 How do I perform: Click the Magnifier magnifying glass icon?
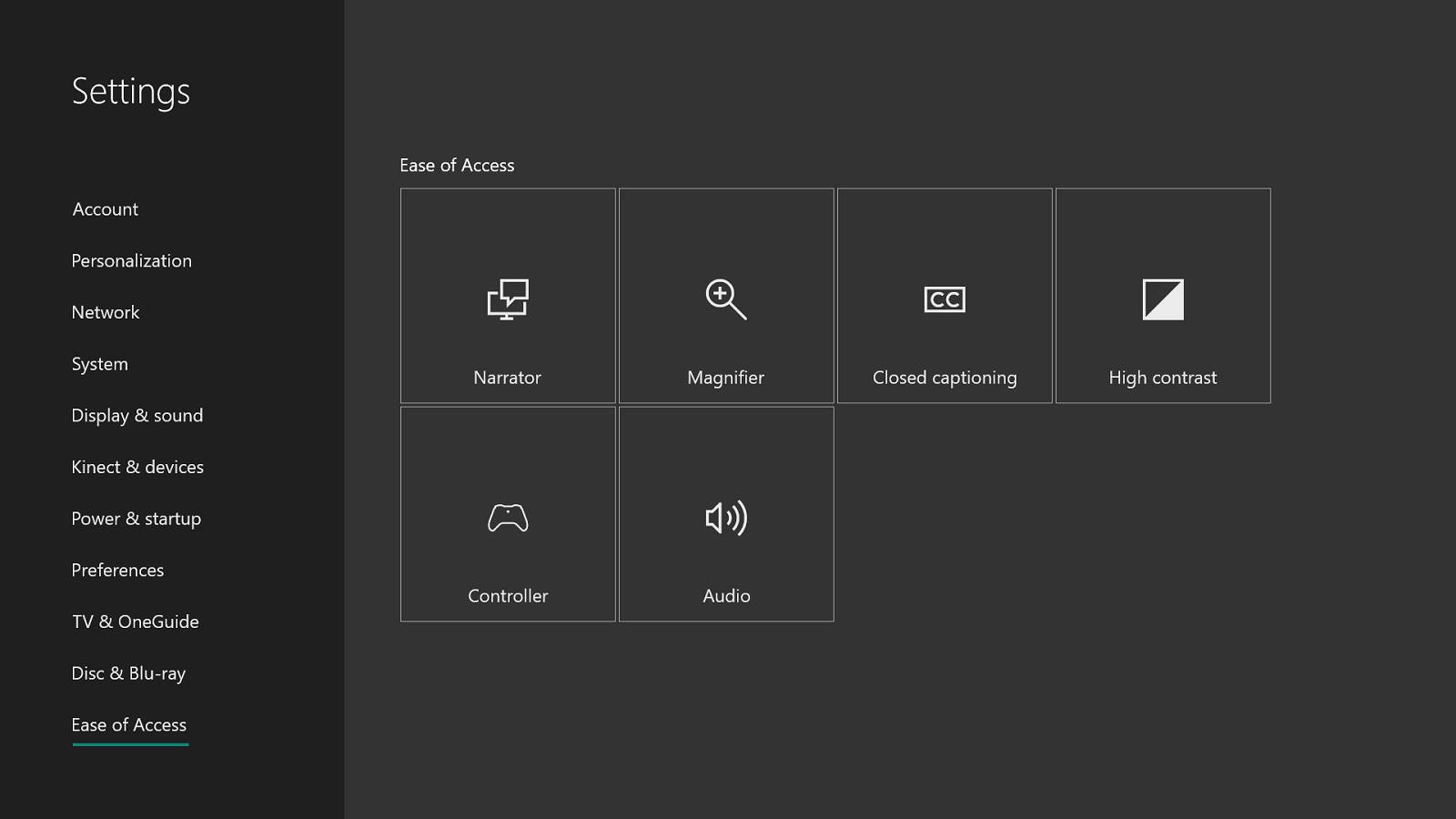[726, 300]
